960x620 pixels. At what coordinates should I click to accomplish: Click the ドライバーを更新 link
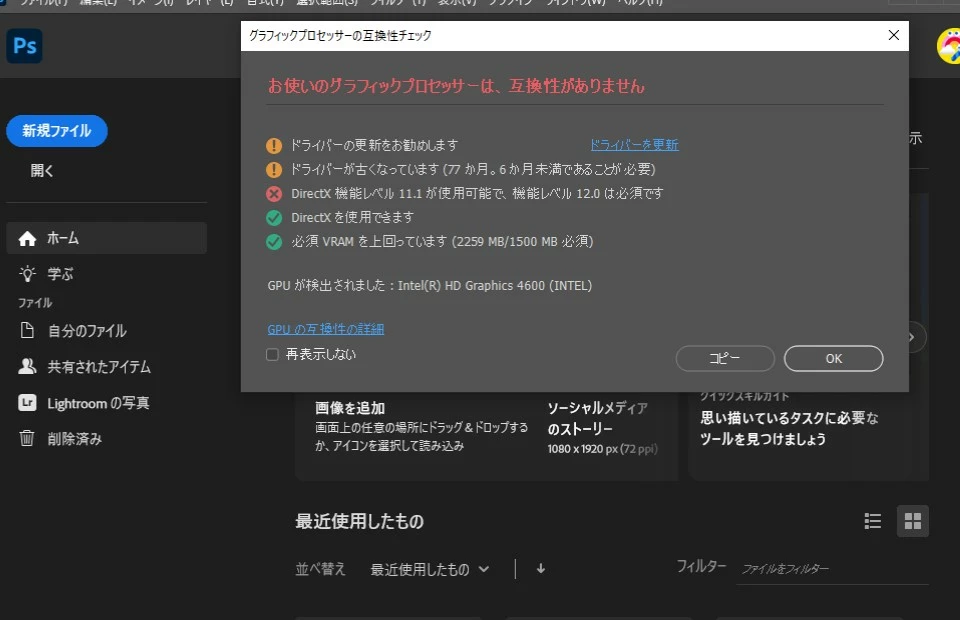pos(634,145)
